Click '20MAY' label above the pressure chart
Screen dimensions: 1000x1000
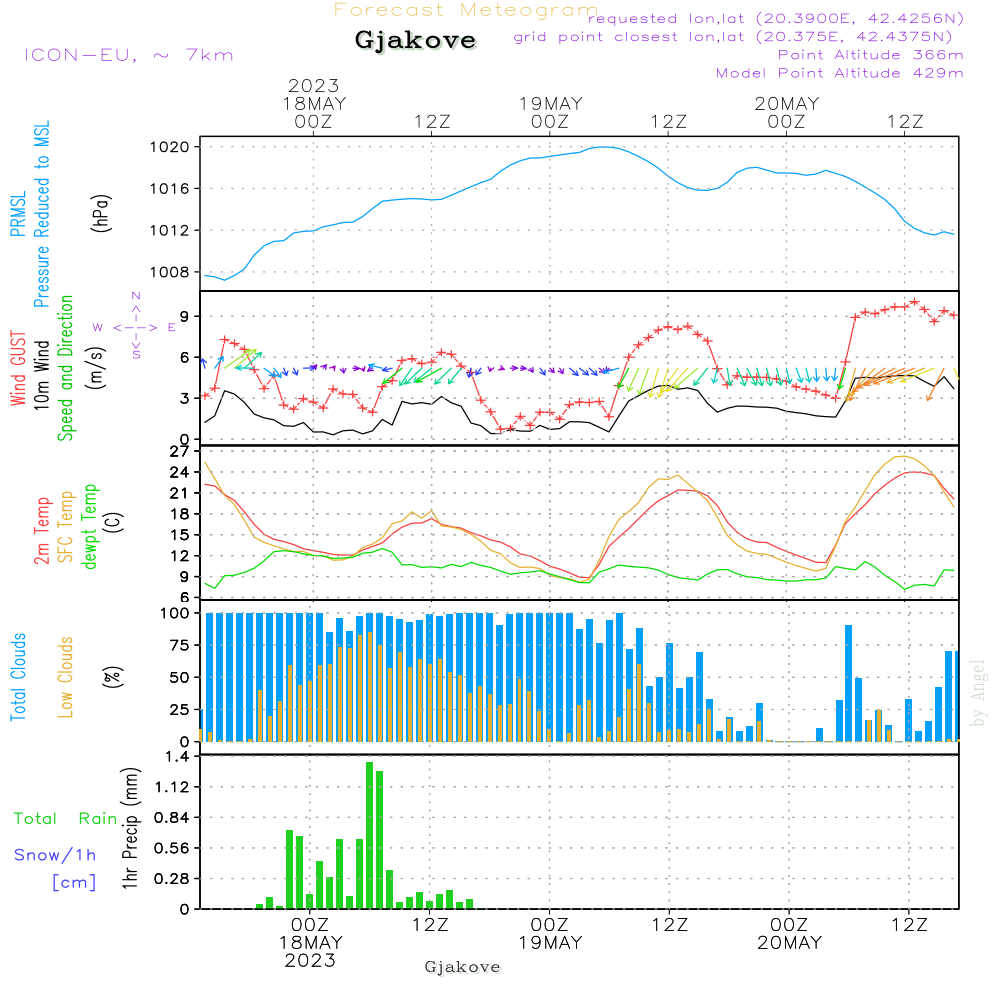[787, 104]
